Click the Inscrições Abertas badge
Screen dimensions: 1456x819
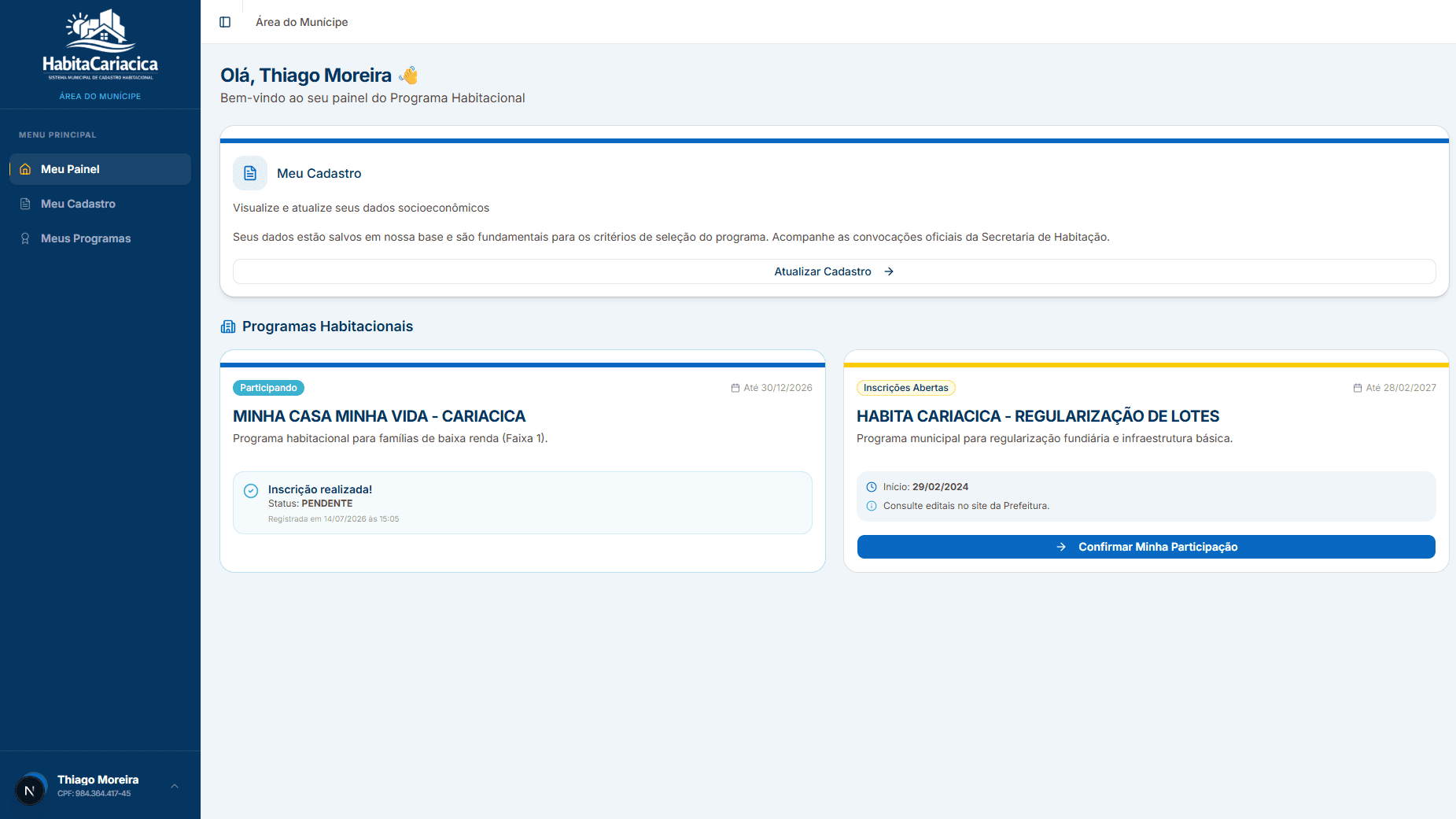point(906,388)
